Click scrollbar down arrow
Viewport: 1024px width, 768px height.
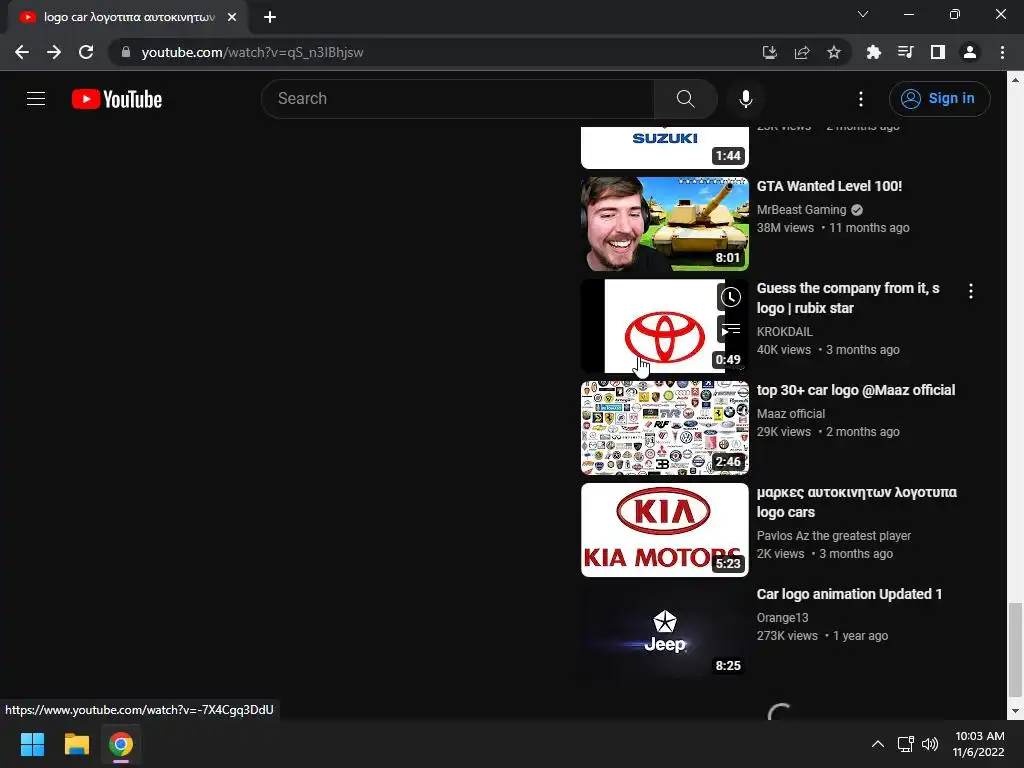point(1014,711)
